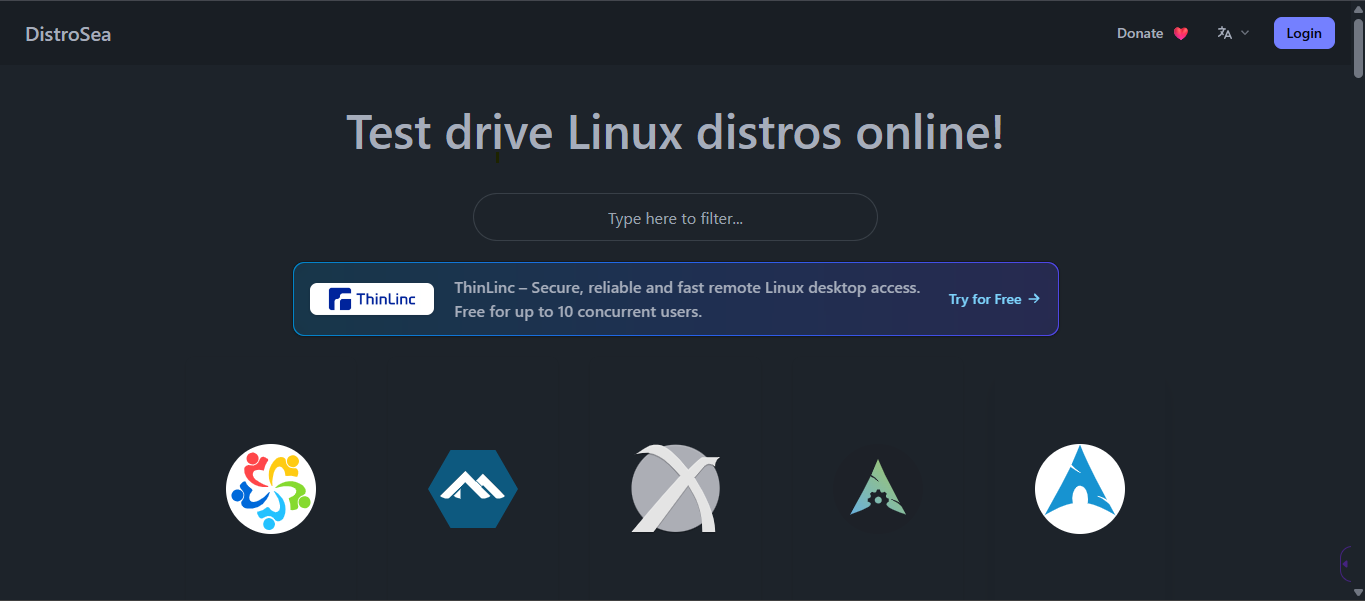Open the ThinLinc banner description text

tap(686, 299)
